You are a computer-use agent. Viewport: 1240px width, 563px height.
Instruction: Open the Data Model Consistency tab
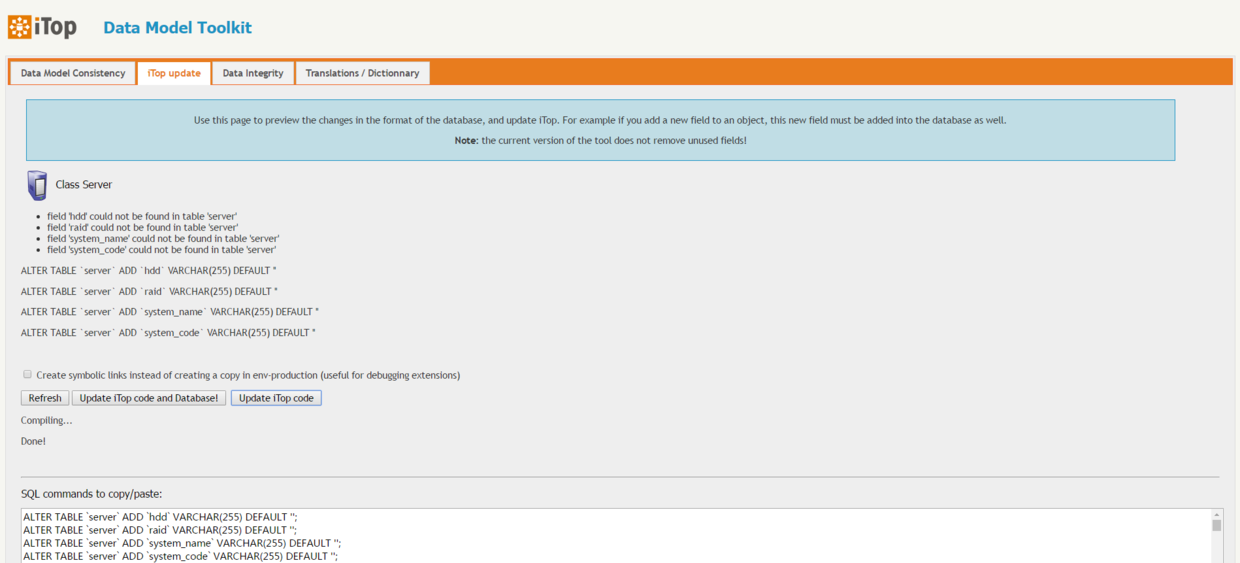coord(73,73)
